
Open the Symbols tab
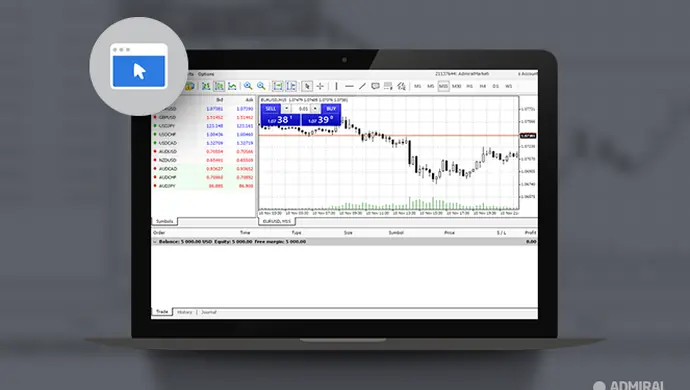[165, 221]
